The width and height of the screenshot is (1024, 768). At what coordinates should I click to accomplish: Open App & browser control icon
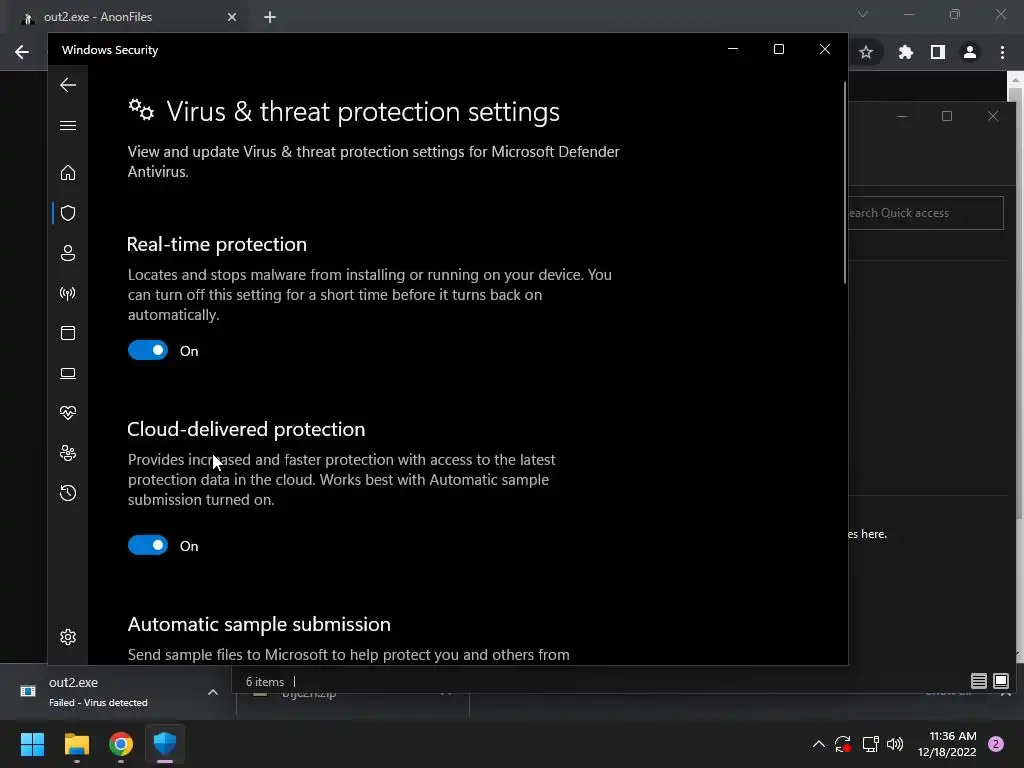click(68, 333)
